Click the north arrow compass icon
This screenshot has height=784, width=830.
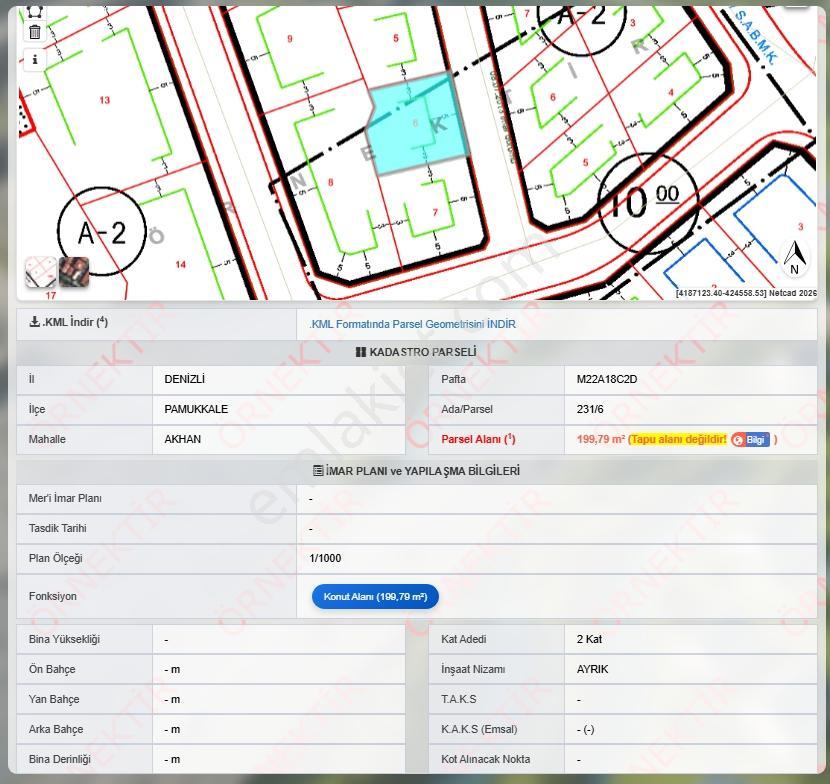(794, 258)
